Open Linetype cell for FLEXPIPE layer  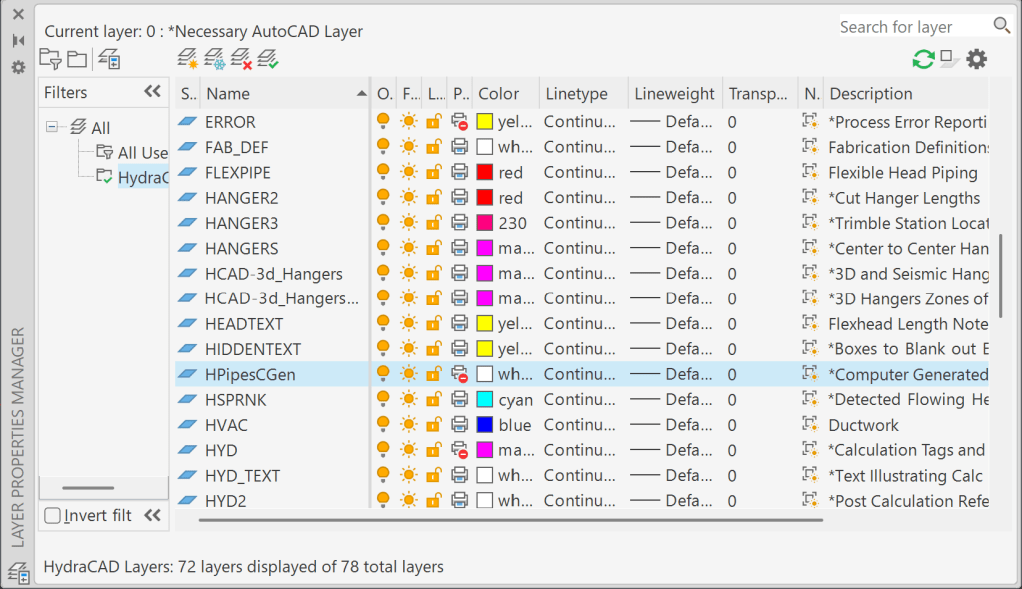pyautogui.click(x=579, y=173)
